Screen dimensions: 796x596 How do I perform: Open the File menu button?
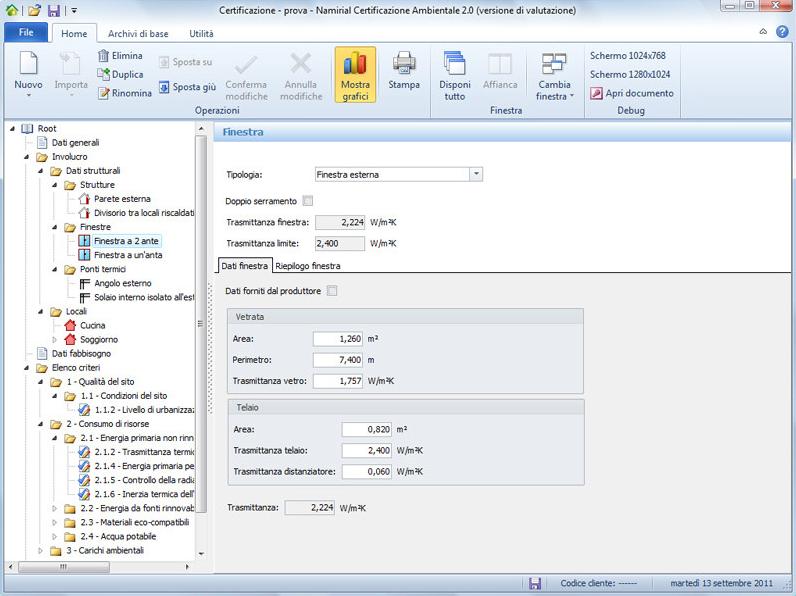[x=25, y=34]
